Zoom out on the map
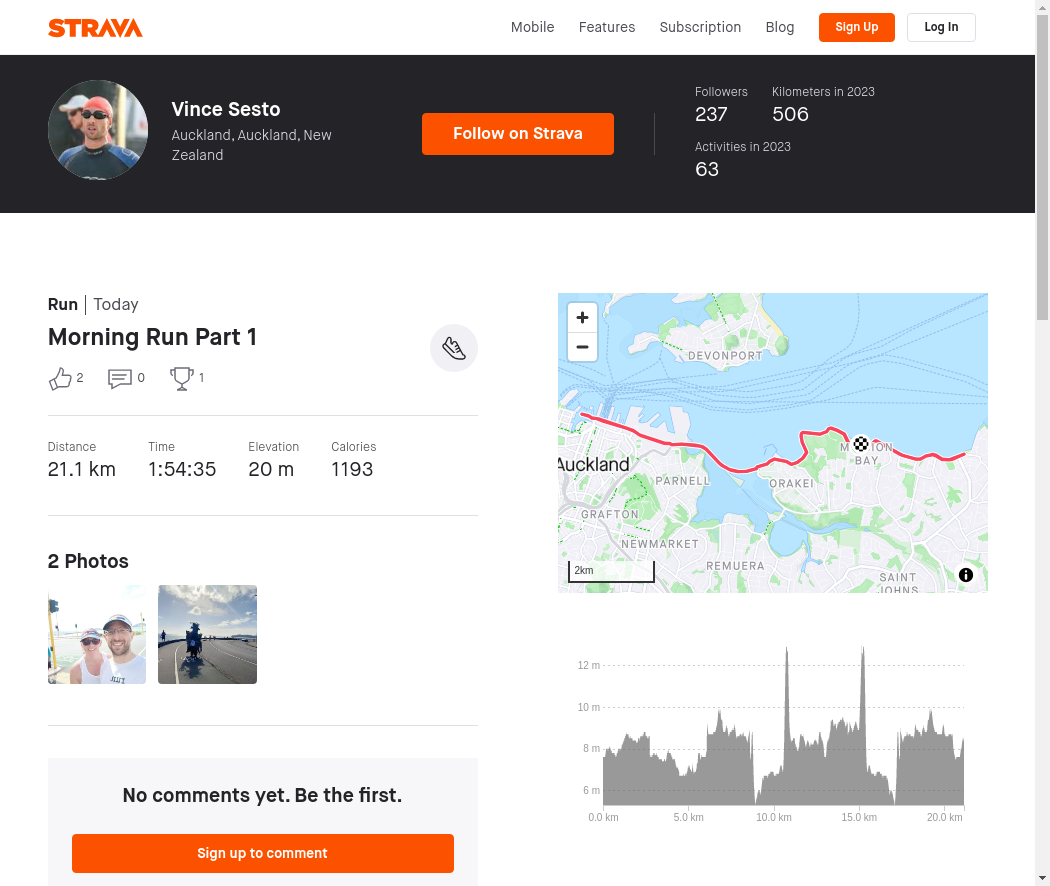 (582, 347)
